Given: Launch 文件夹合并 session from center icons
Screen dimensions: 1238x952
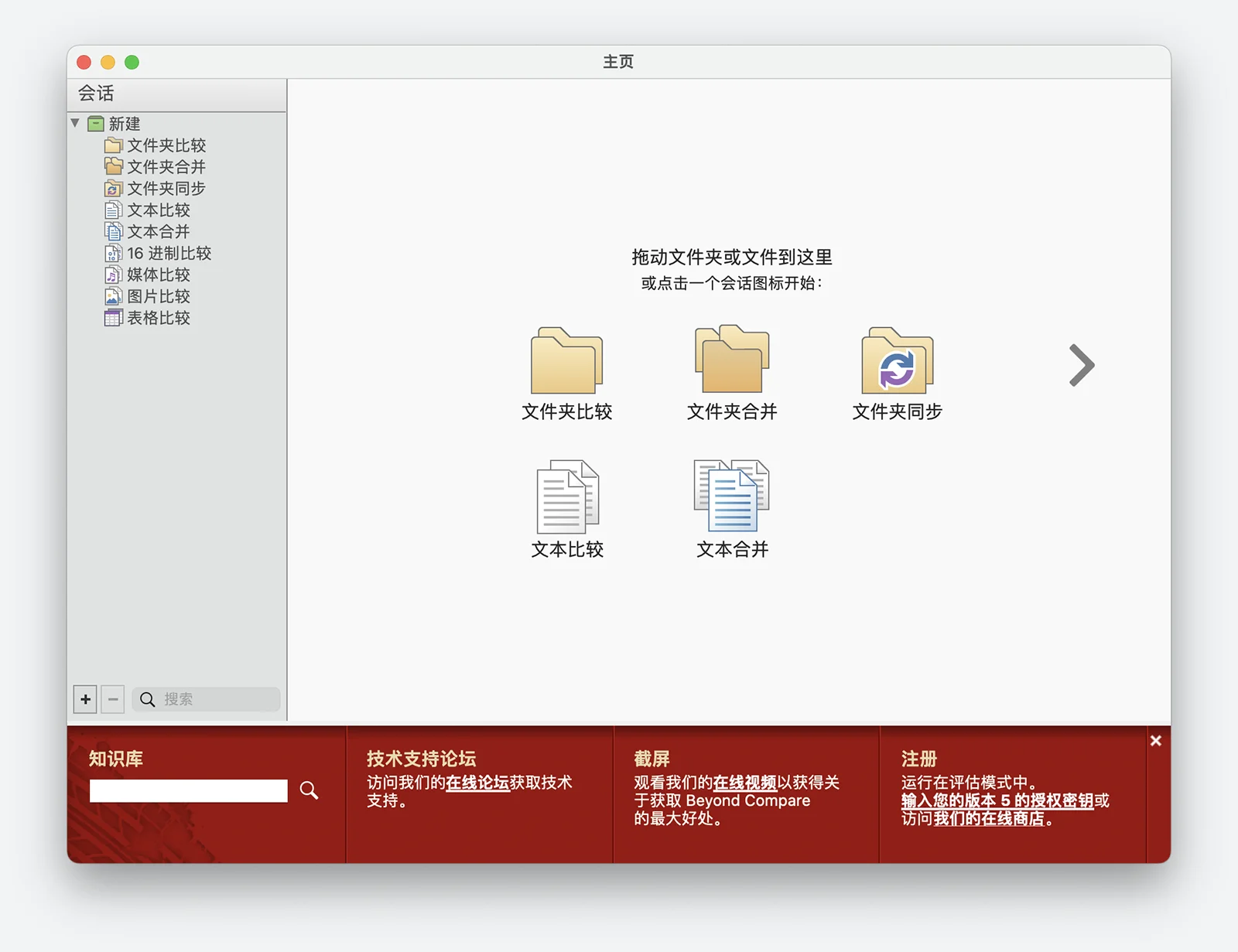Looking at the screenshot, I should click(731, 360).
